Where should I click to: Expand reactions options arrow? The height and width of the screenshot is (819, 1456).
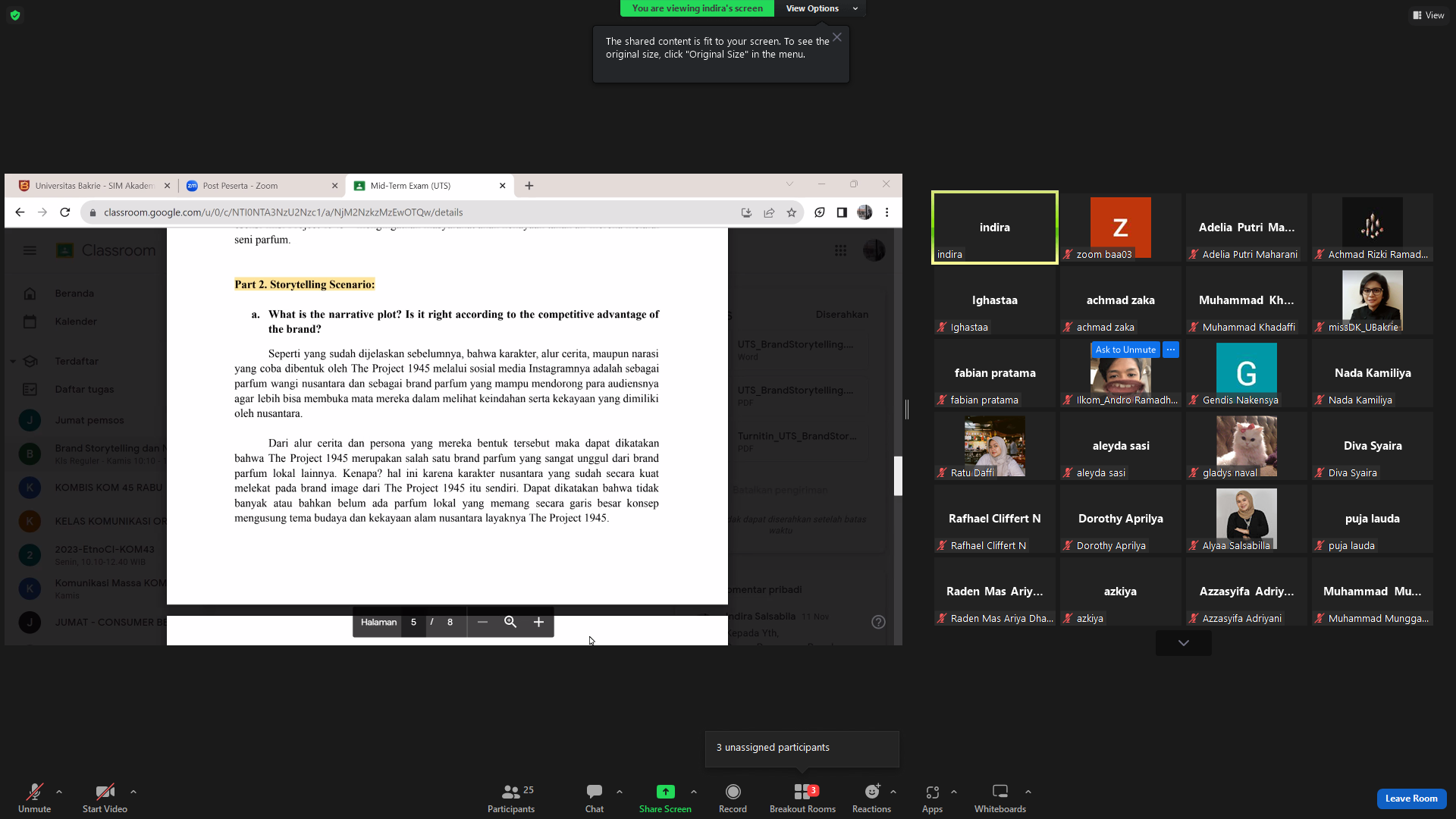(893, 792)
